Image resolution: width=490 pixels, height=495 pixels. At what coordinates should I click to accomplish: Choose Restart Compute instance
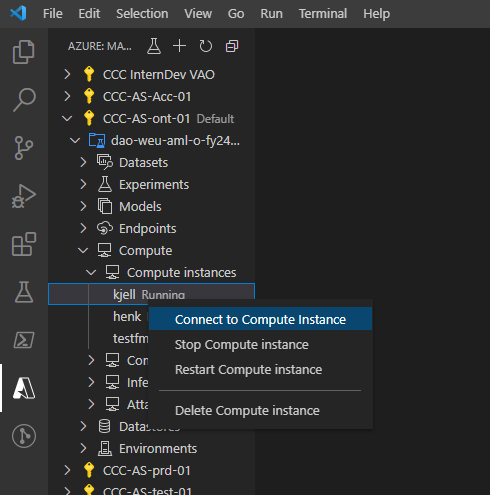(x=260, y=369)
